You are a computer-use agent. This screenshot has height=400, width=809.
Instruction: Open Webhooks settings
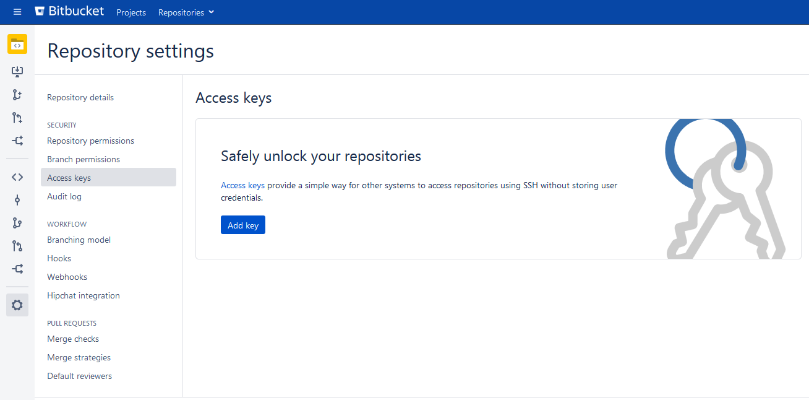(x=67, y=277)
